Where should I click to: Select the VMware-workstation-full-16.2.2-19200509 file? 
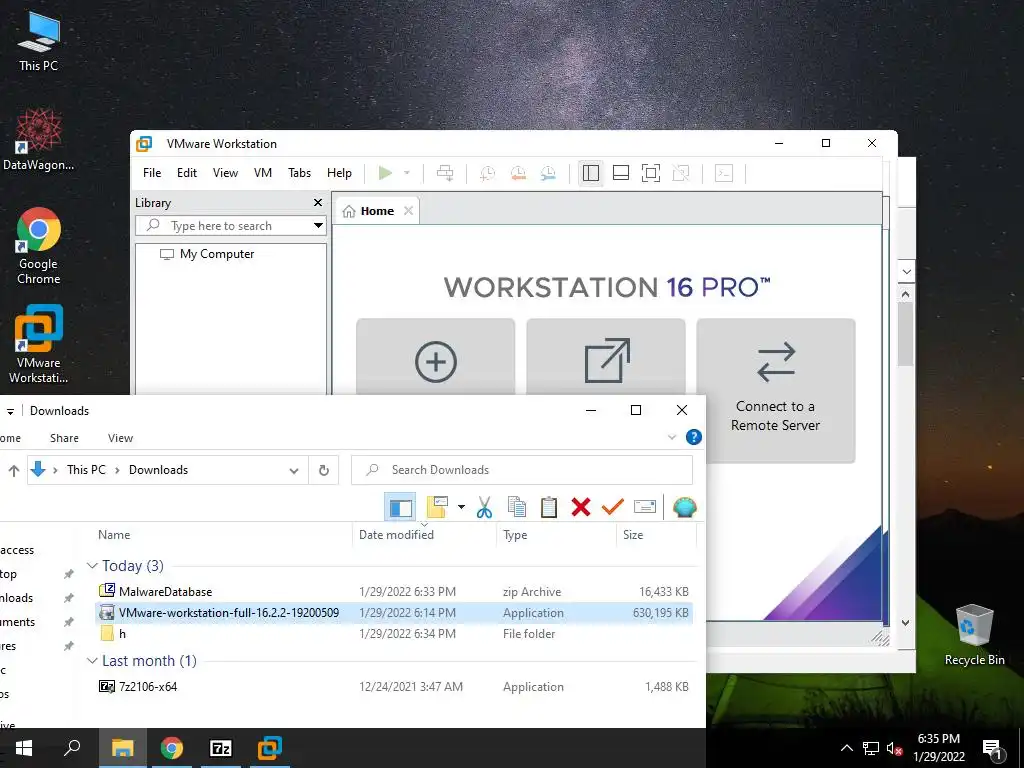[394, 613]
